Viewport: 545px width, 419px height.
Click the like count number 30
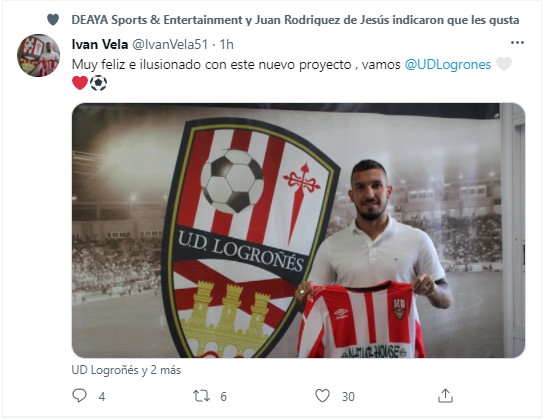click(348, 396)
